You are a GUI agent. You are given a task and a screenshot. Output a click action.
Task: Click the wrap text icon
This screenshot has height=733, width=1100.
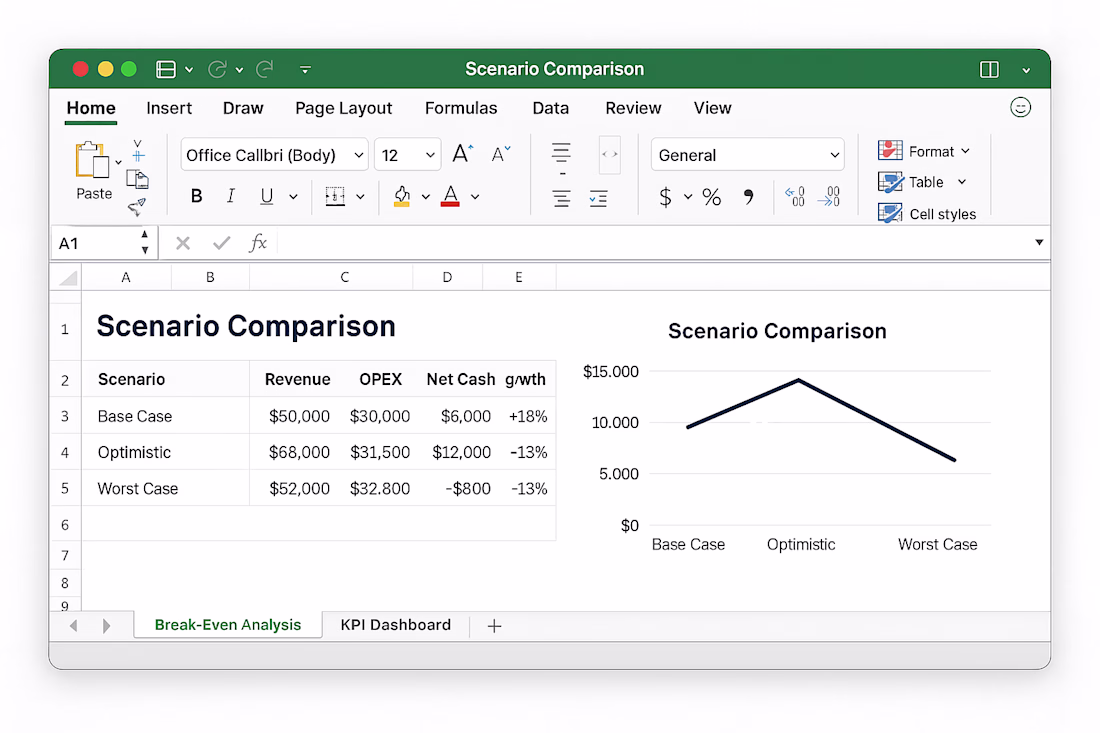coord(610,154)
